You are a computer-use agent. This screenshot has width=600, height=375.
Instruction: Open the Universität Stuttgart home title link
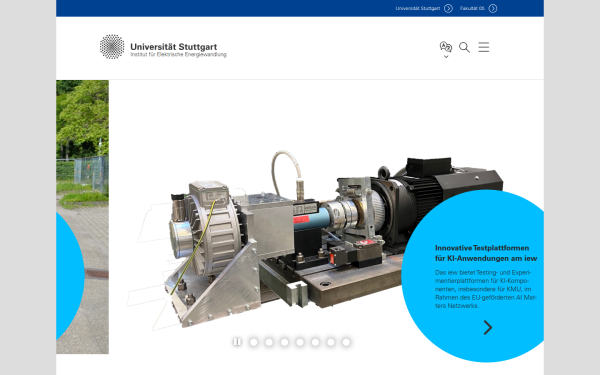point(174,47)
